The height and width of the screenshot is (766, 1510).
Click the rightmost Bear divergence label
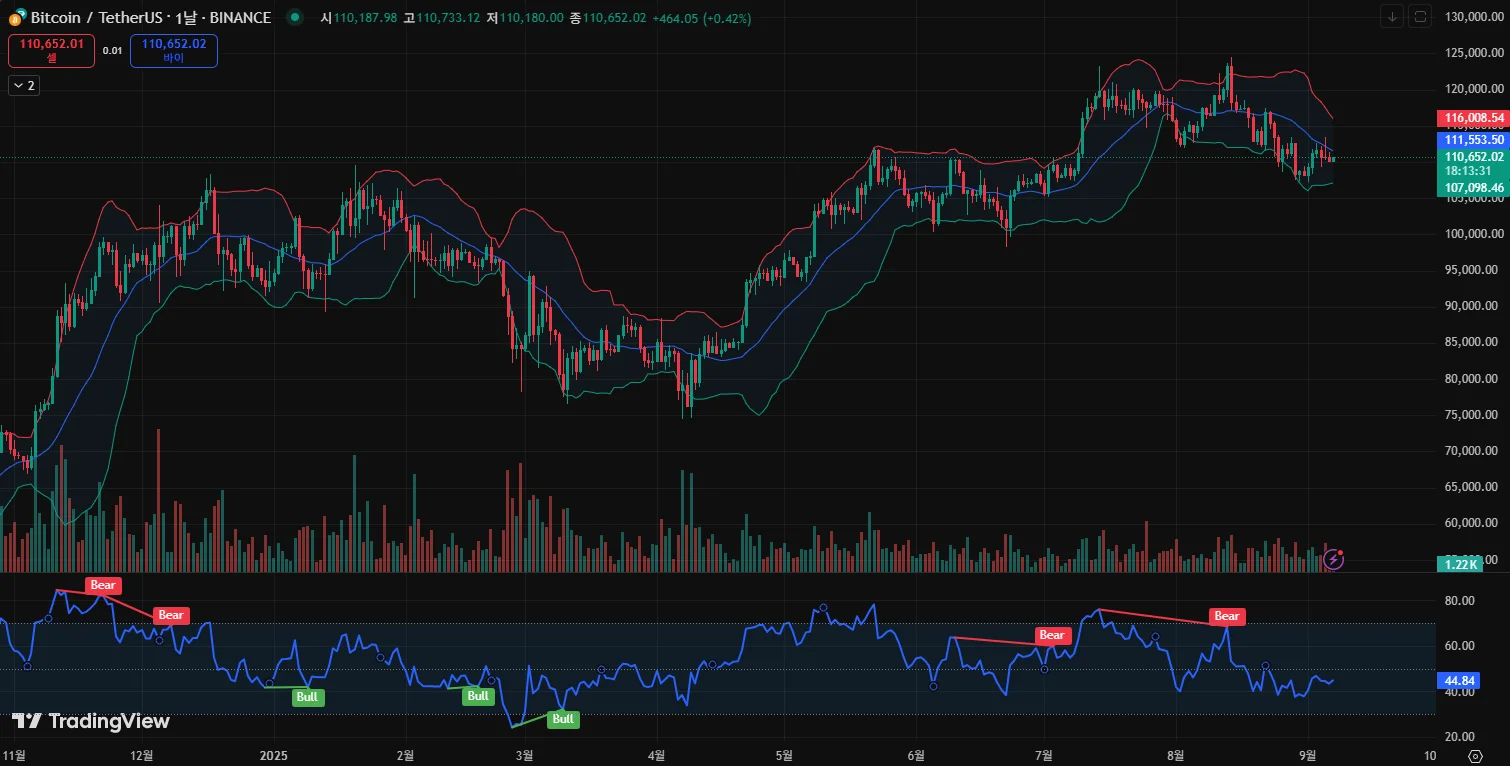1227,616
